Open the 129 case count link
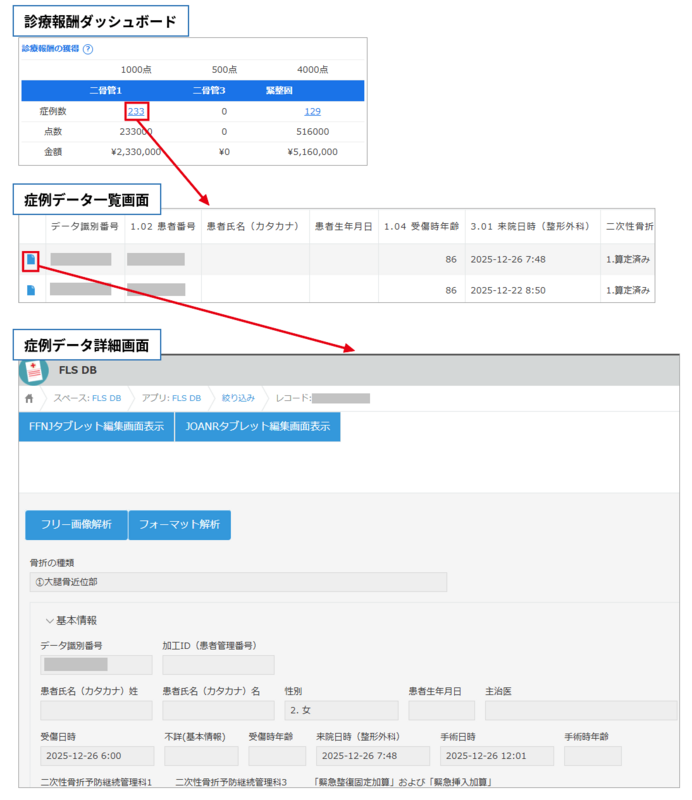 tap(312, 111)
